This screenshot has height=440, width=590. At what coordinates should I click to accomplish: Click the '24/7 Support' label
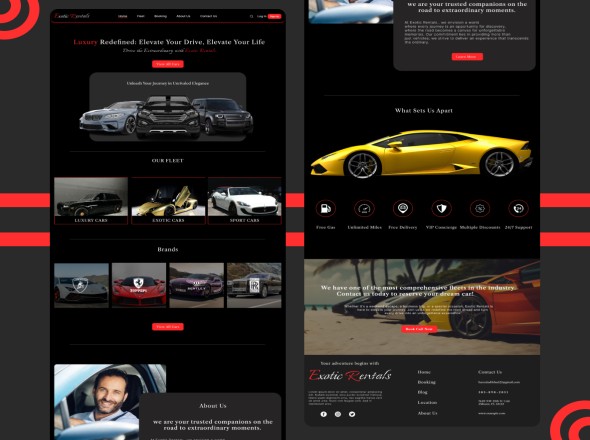pos(519,227)
